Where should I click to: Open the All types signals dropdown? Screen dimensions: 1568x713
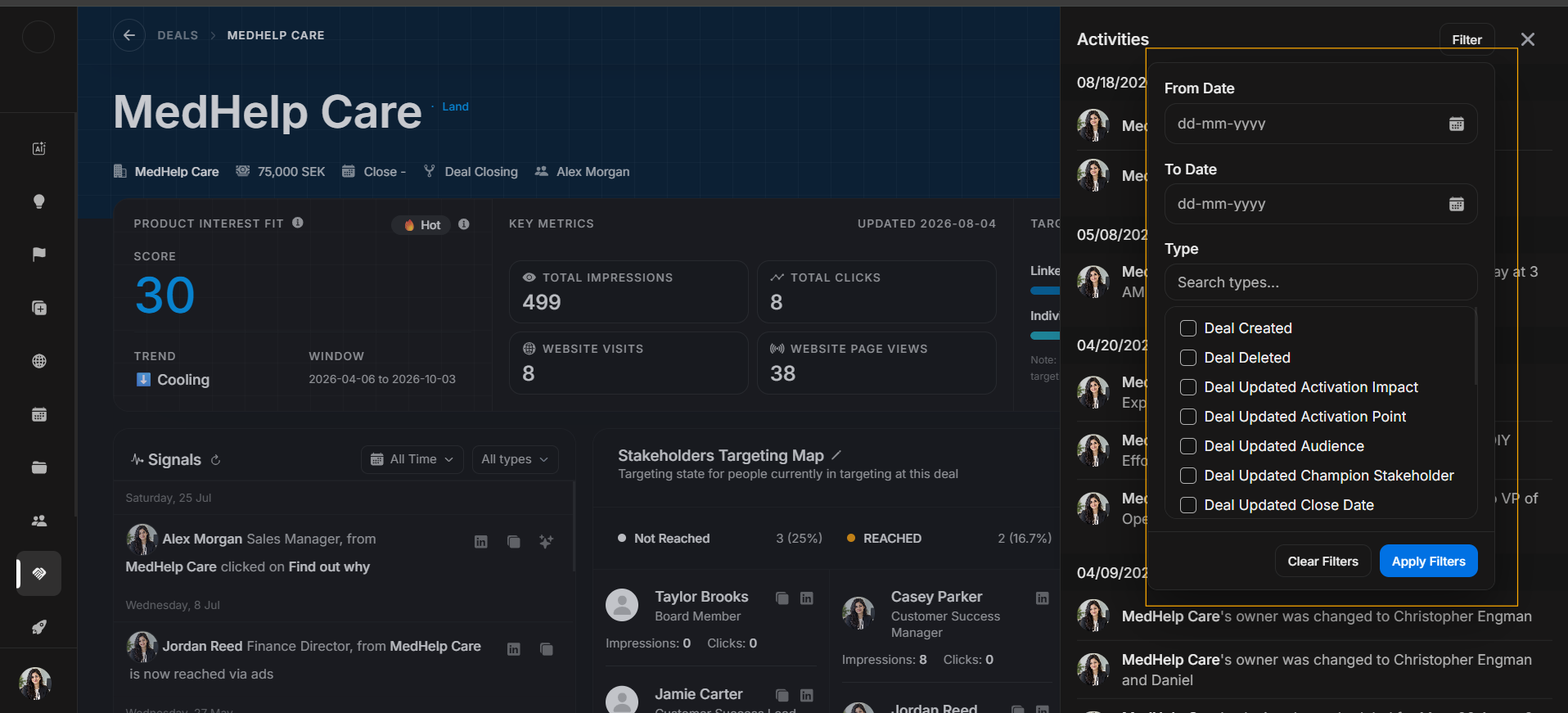[x=516, y=459]
